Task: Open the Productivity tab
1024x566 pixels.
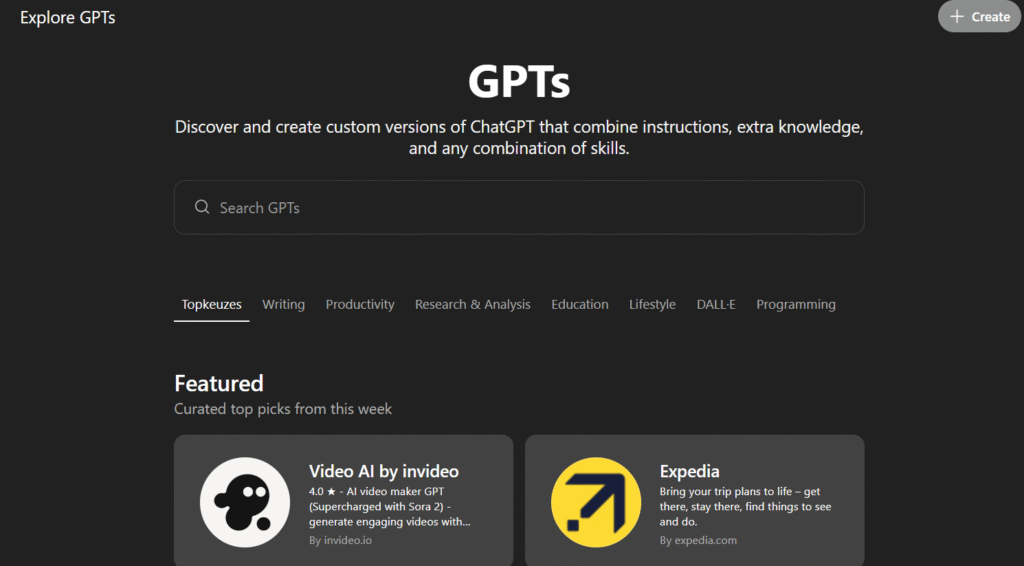Action: pyautogui.click(x=360, y=305)
